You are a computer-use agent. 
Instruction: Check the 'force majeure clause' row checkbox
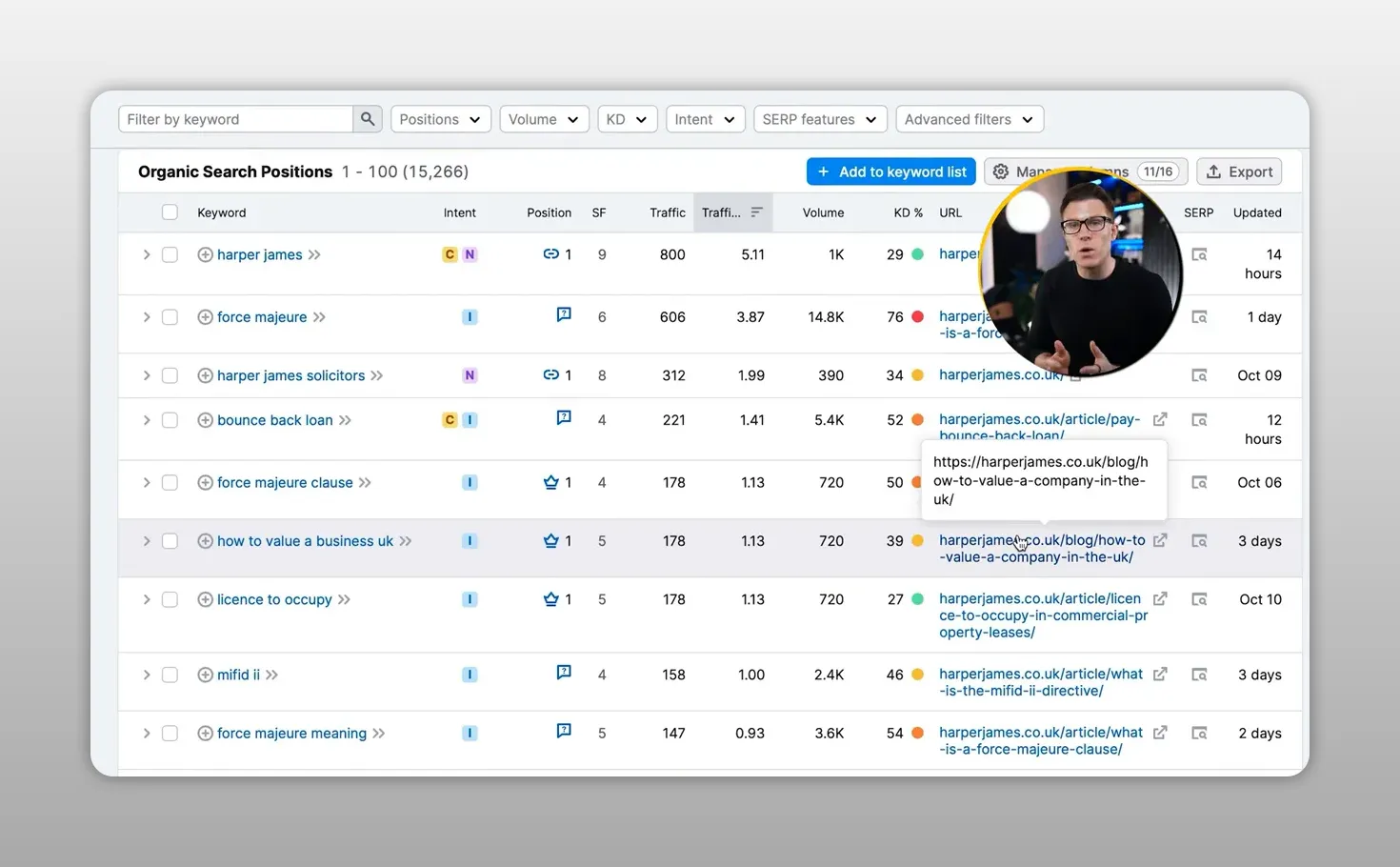tap(170, 483)
